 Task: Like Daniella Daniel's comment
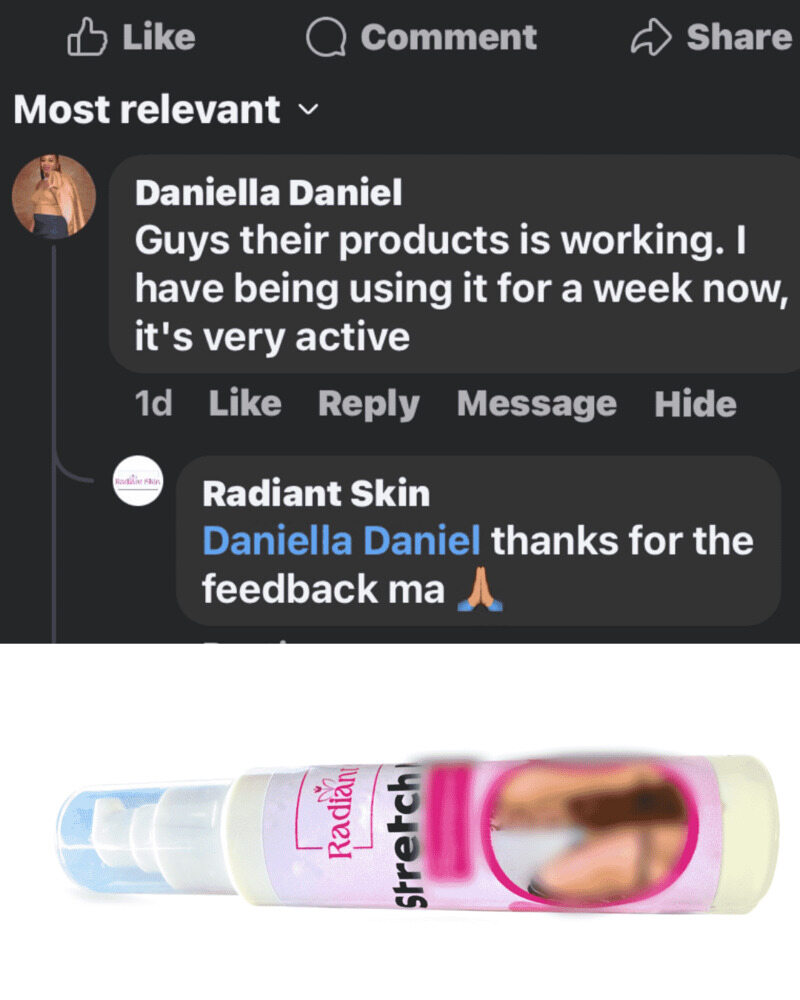245,404
